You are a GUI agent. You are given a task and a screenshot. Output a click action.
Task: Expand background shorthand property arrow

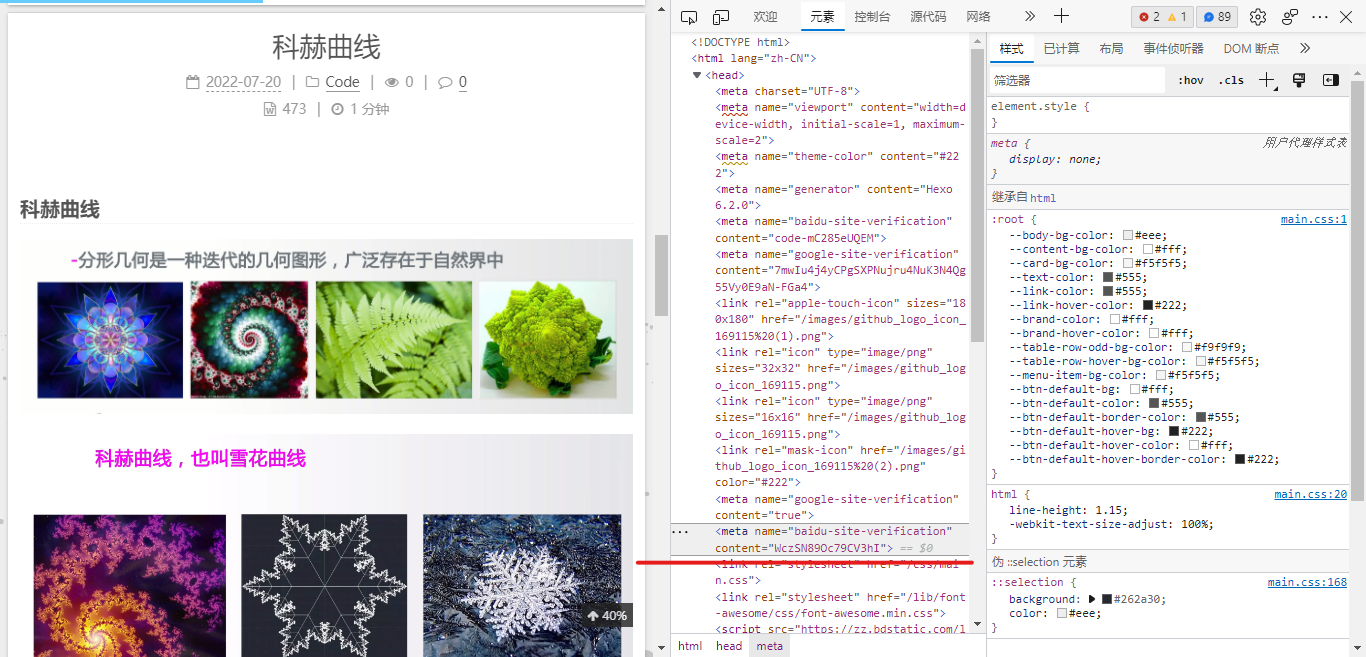click(x=1092, y=599)
